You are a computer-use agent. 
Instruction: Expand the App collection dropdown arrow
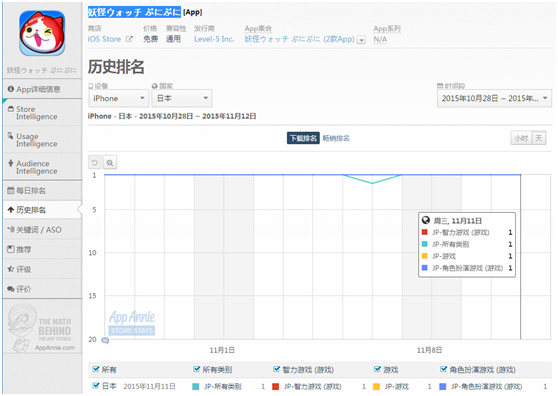(x=361, y=40)
